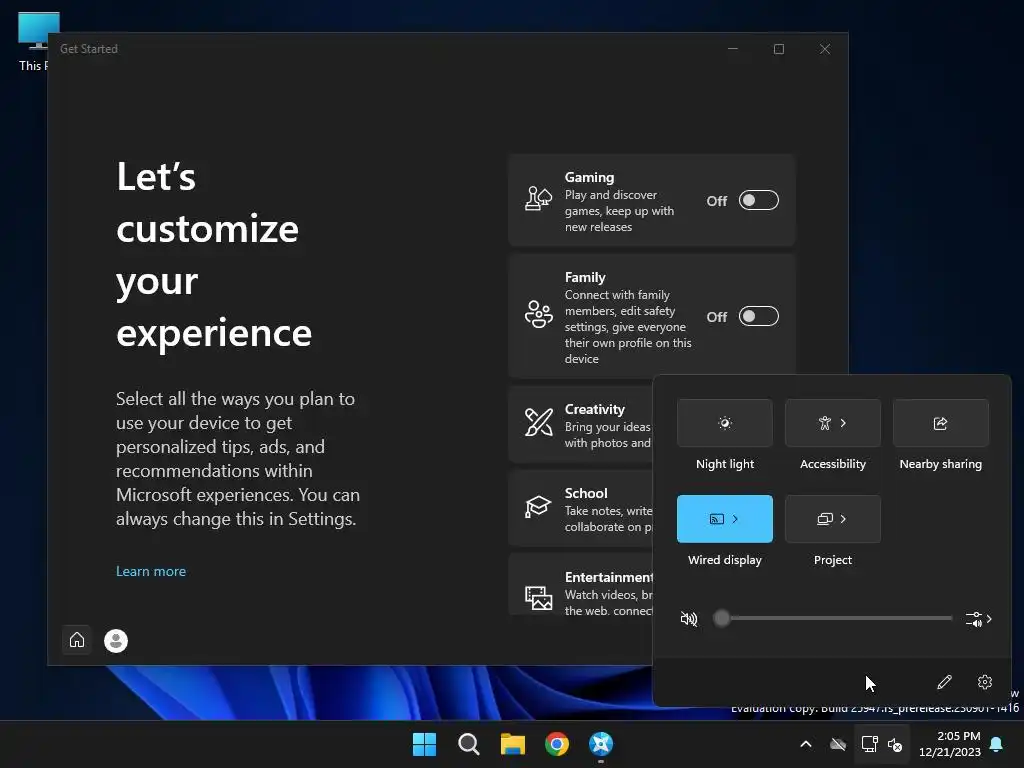Open taskbar Search
Screen dimensions: 1024x768
pyautogui.click(x=469, y=744)
